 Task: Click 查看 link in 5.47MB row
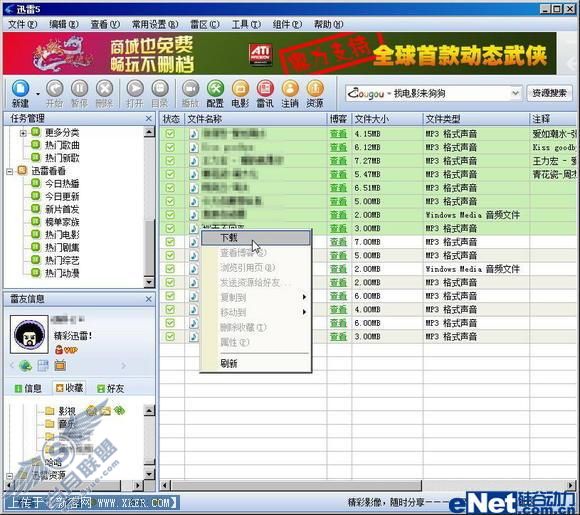click(338, 174)
